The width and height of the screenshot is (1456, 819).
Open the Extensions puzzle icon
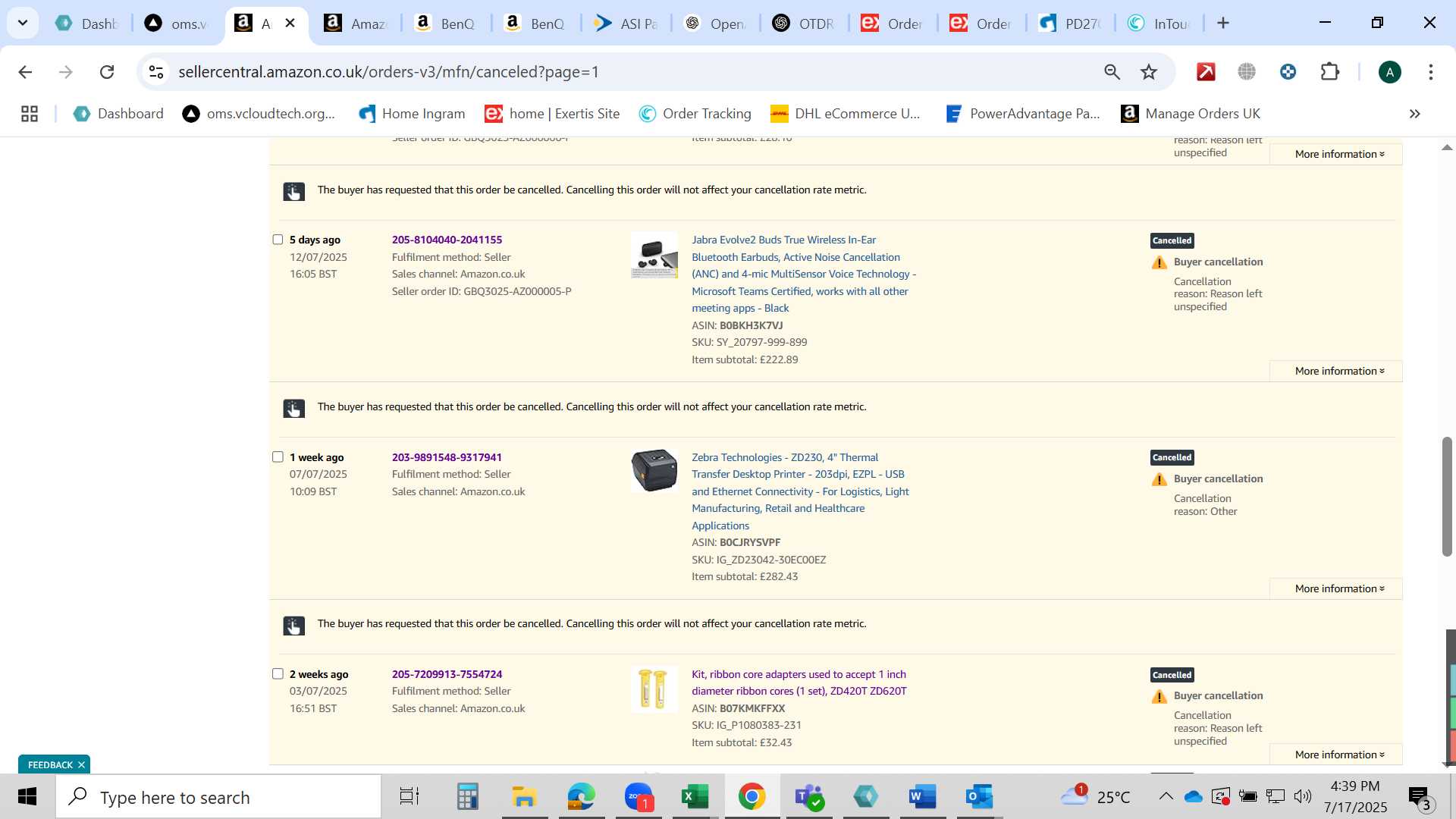tap(1330, 72)
